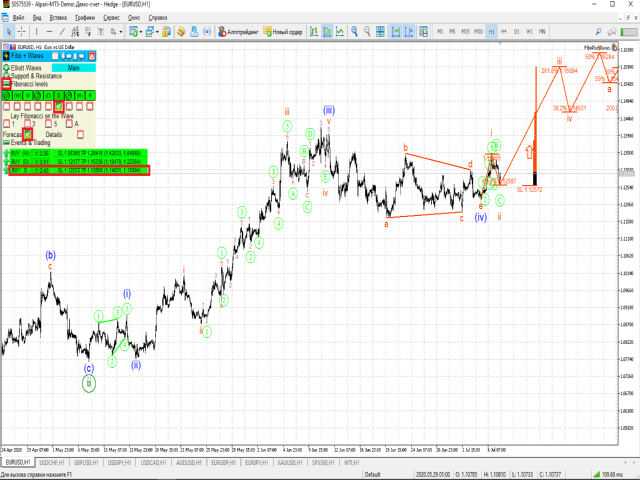This screenshot has height=480, width=640.
Task: Open the Справка menu
Action: [x=158, y=18]
